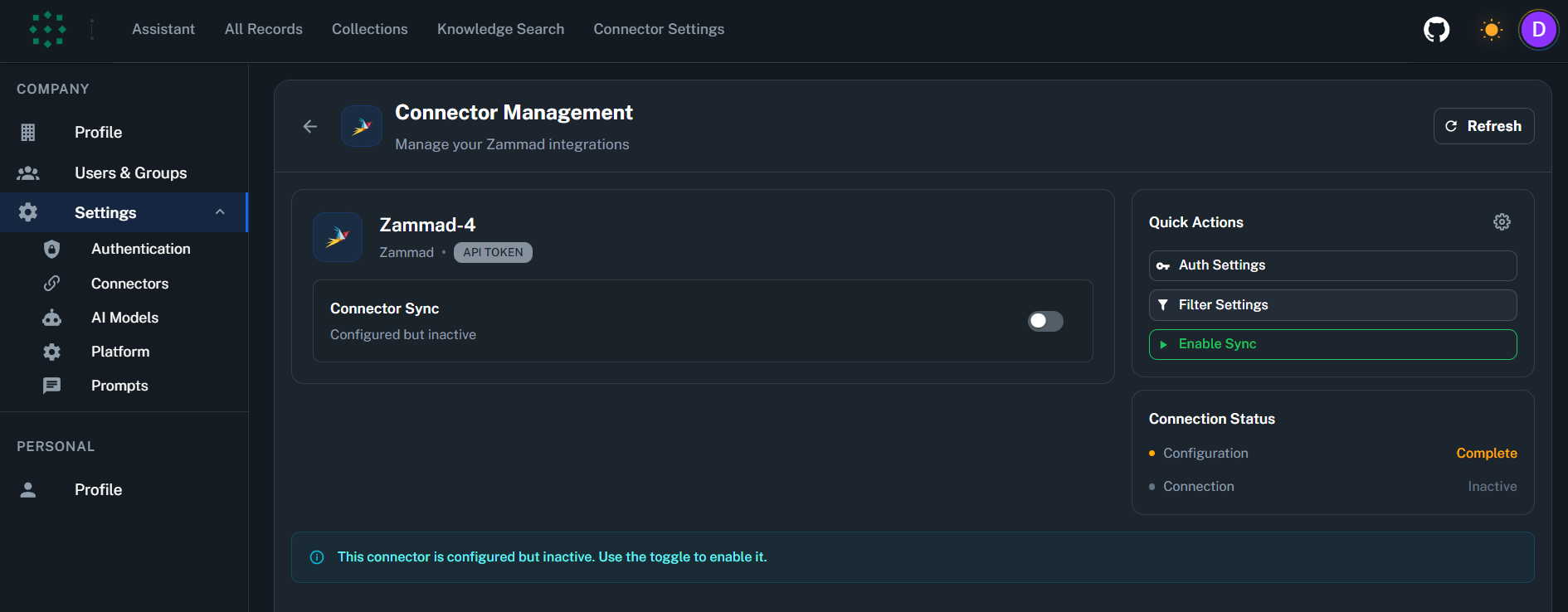Viewport: 1568px width, 612px height.
Task: Click the Inactive connection status
Action: click(x=1492, y=486)
